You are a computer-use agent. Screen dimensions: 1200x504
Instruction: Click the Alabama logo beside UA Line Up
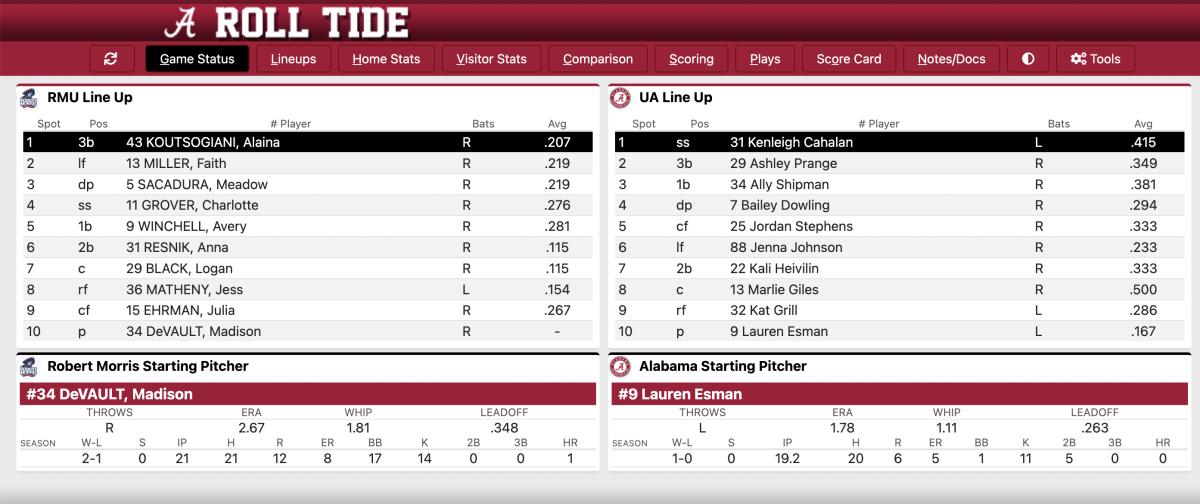click(620, 98)
